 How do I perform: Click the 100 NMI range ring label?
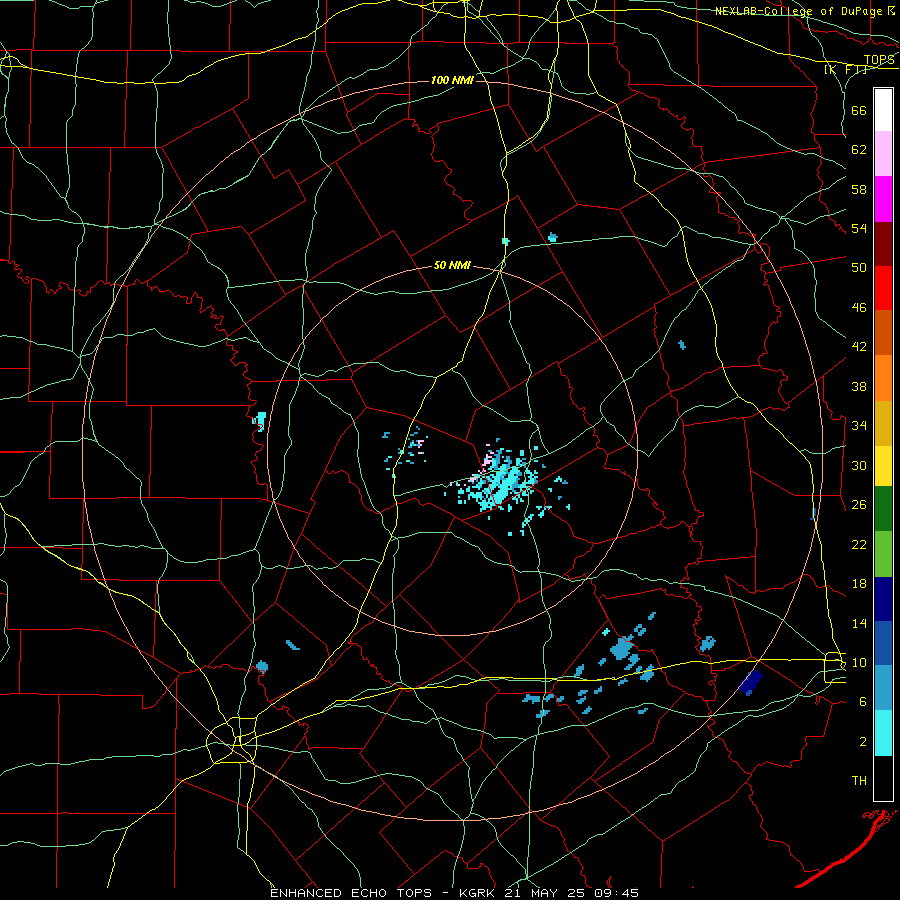[x=452, y=80]
